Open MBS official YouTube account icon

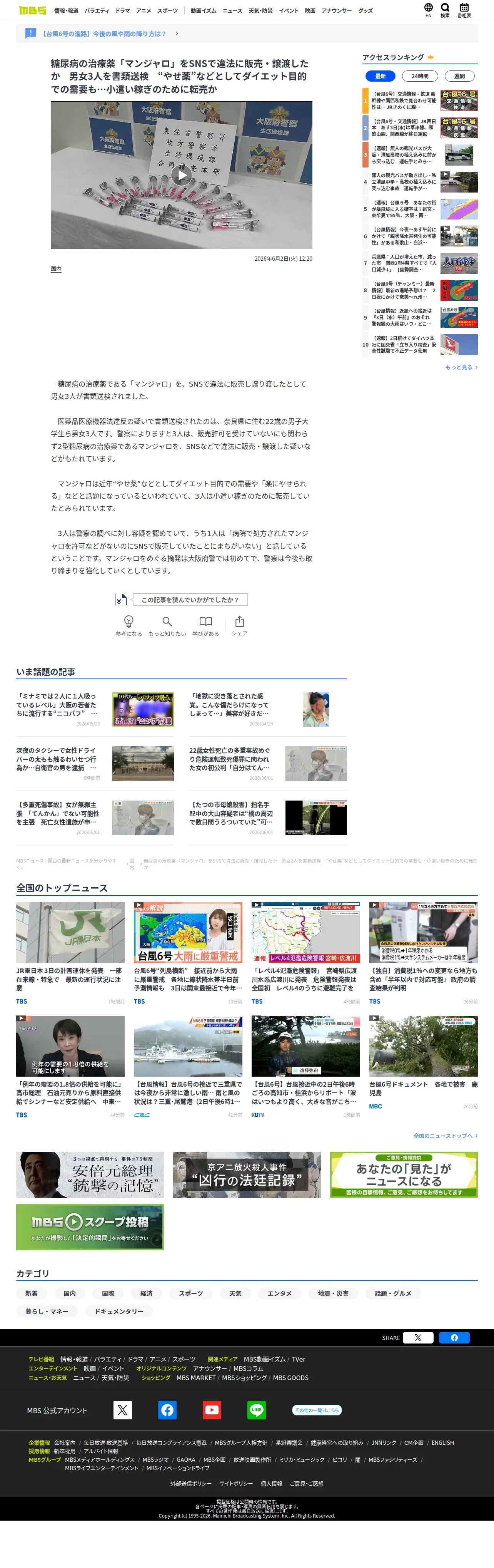point(212,1409)
